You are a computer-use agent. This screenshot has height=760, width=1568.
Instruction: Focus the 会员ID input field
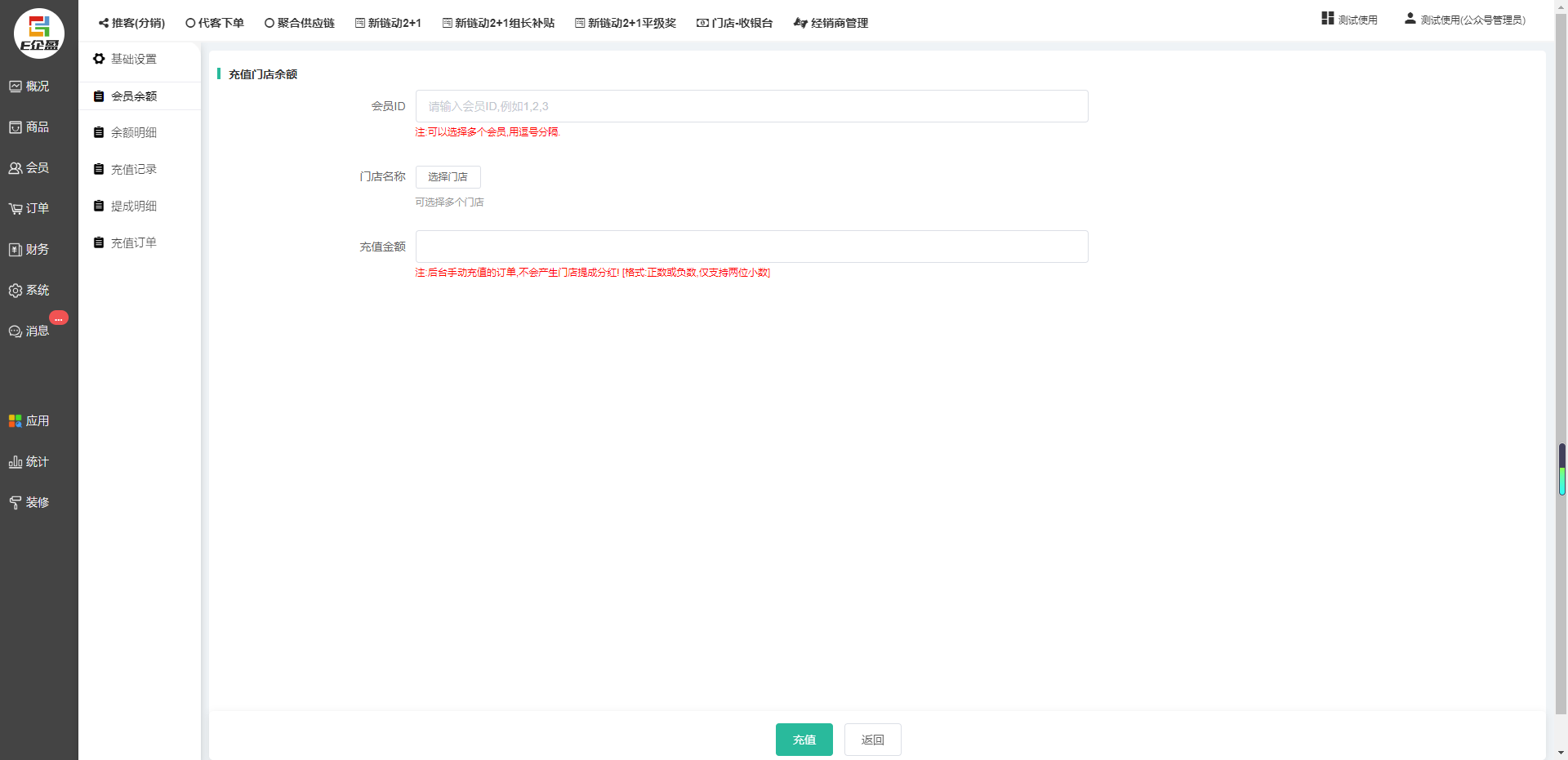(x=751, y=106)
